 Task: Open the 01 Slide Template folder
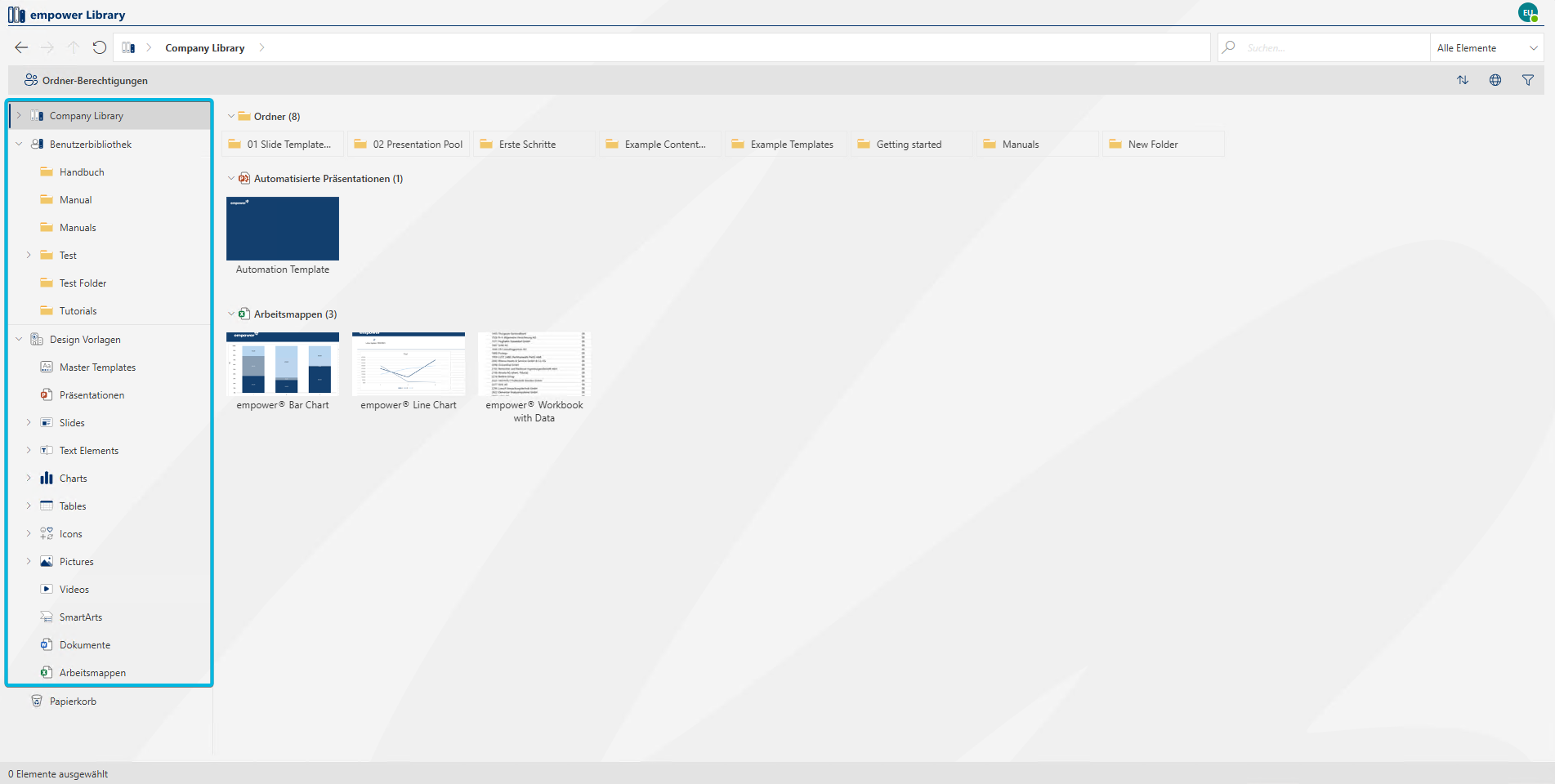pyautogui.click(x=283, y=144)
